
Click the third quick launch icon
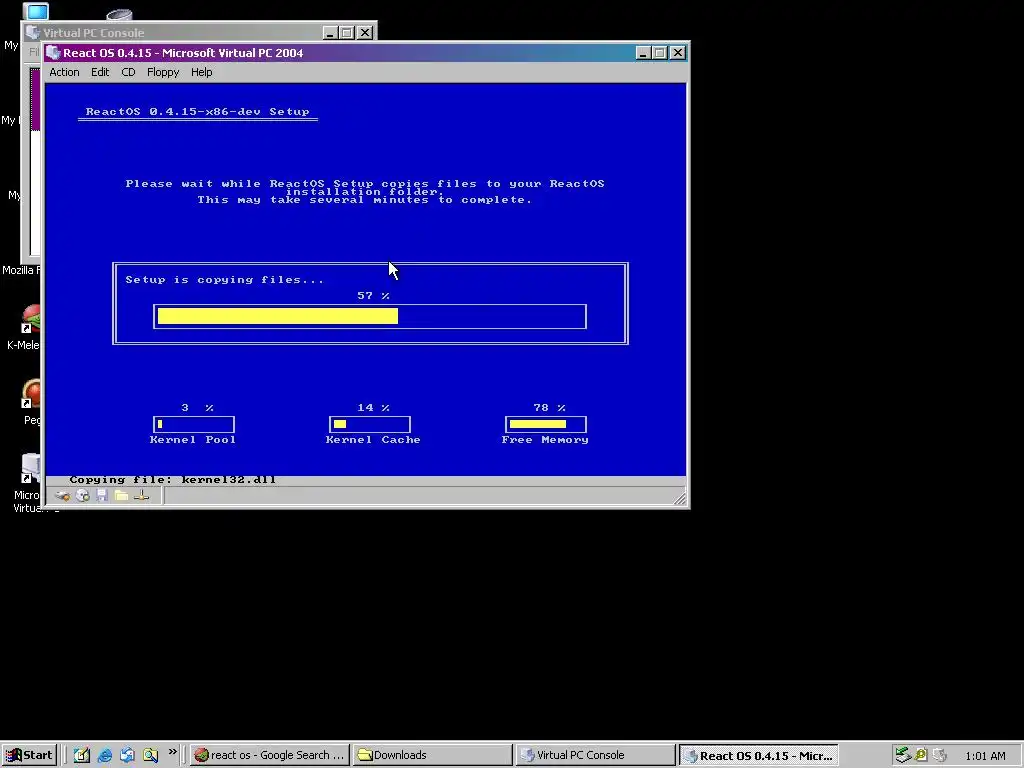(127, 755)
